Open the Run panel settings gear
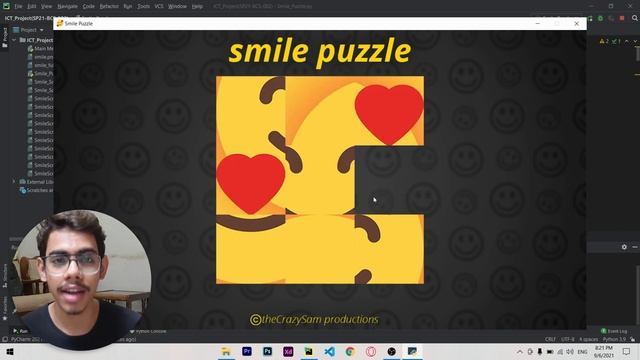This screenshot has width=640, height=360. click(624, 247)
